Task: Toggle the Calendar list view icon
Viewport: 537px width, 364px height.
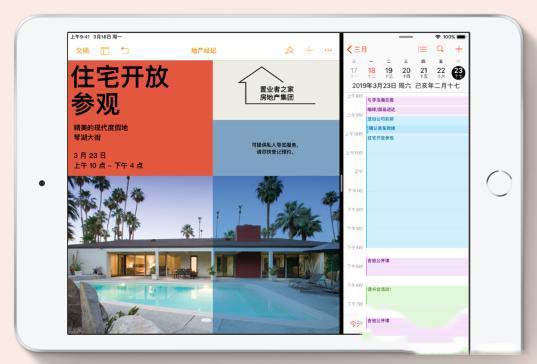Action: tap(422, 49)
